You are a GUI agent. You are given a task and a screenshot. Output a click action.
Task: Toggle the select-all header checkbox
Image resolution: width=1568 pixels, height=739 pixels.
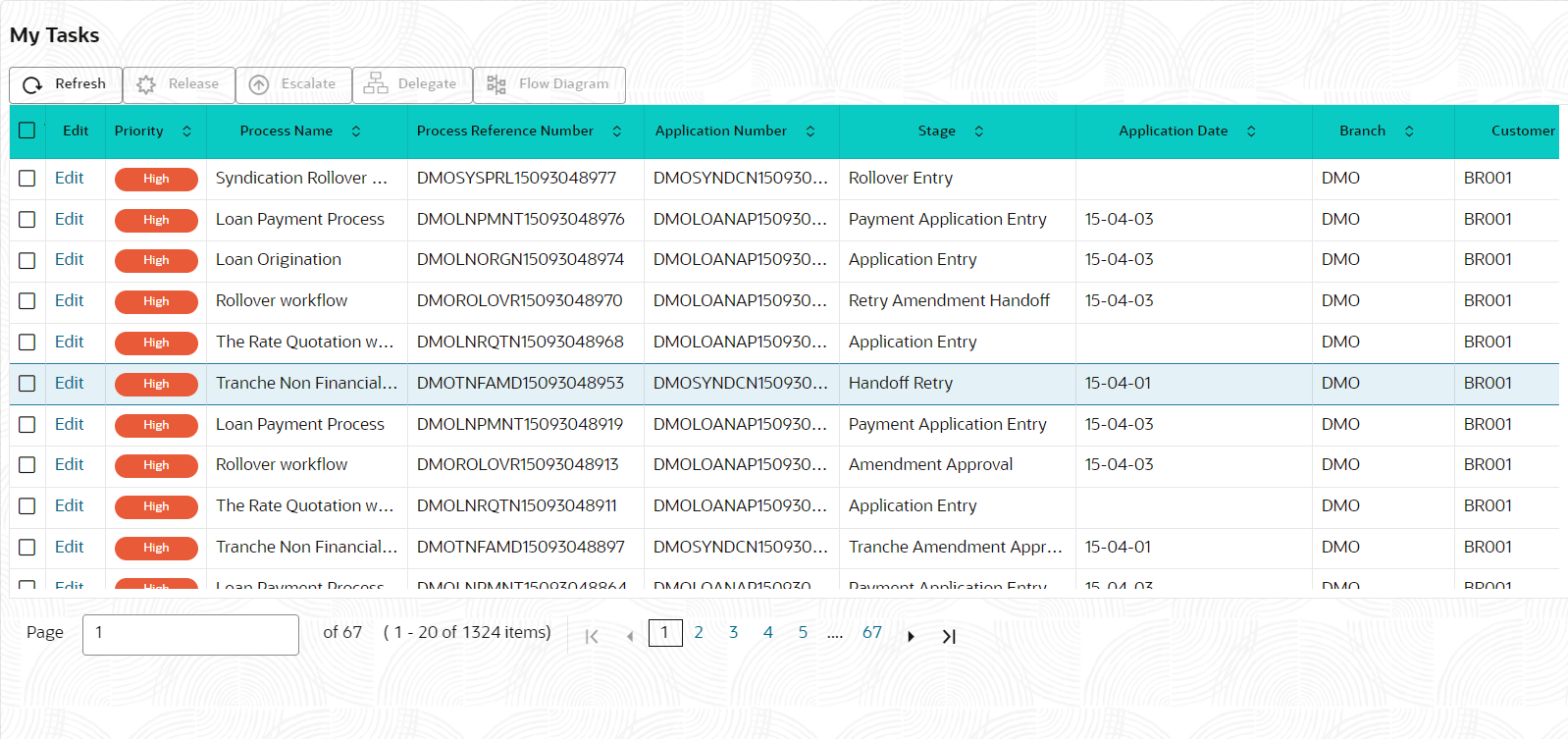point(27,131)
